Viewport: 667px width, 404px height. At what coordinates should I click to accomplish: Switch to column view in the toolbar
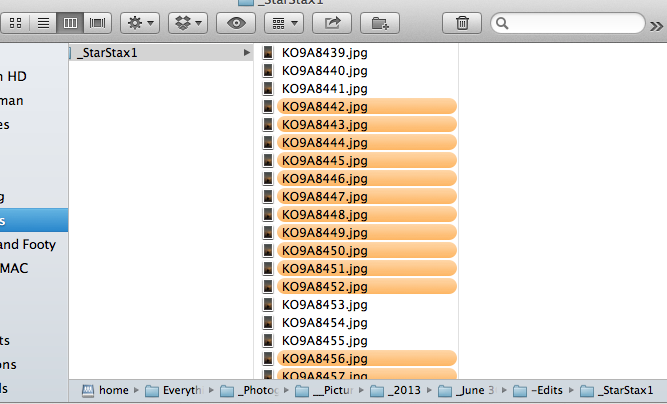[x=72, y=22]
